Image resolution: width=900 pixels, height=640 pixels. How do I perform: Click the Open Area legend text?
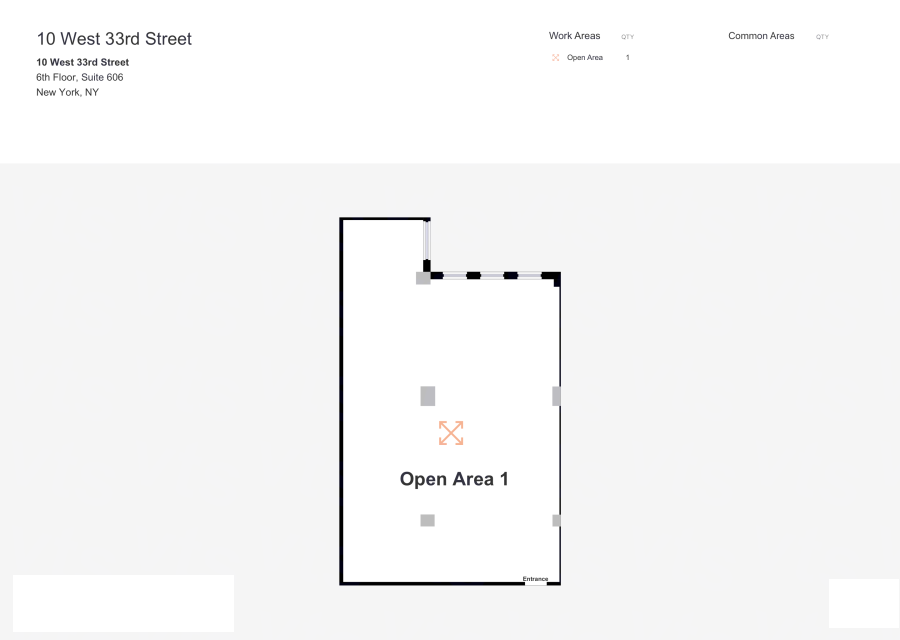coord(585,58)
